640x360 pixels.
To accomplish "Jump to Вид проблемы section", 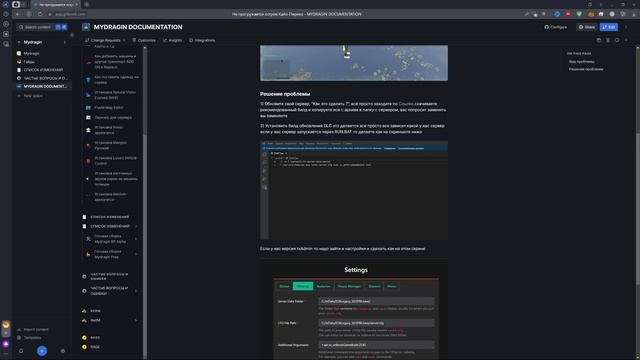I will (x=582, y=62).
